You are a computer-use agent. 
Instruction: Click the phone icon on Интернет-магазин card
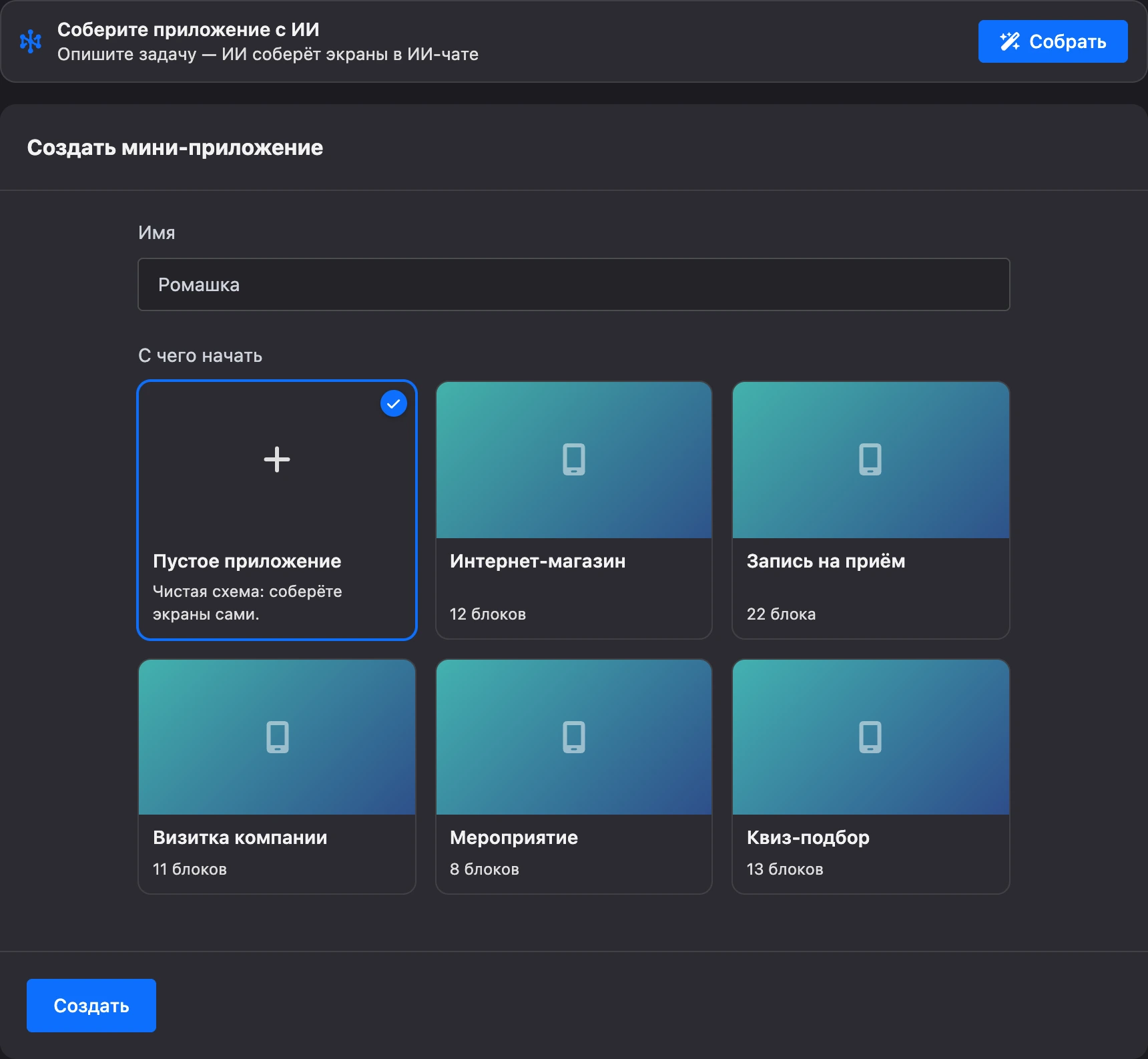574,459
